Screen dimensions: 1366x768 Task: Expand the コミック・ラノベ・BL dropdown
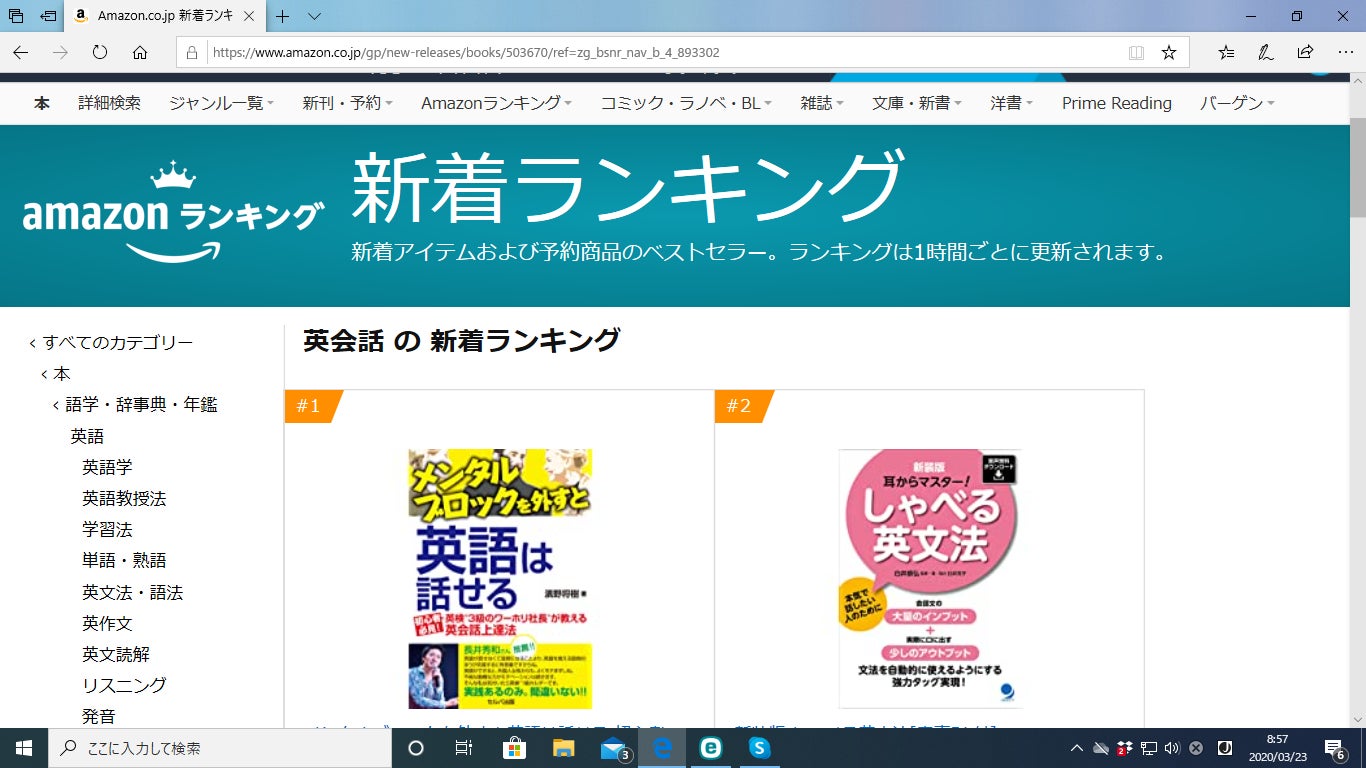pyautogui.click(x=686, y=103)
